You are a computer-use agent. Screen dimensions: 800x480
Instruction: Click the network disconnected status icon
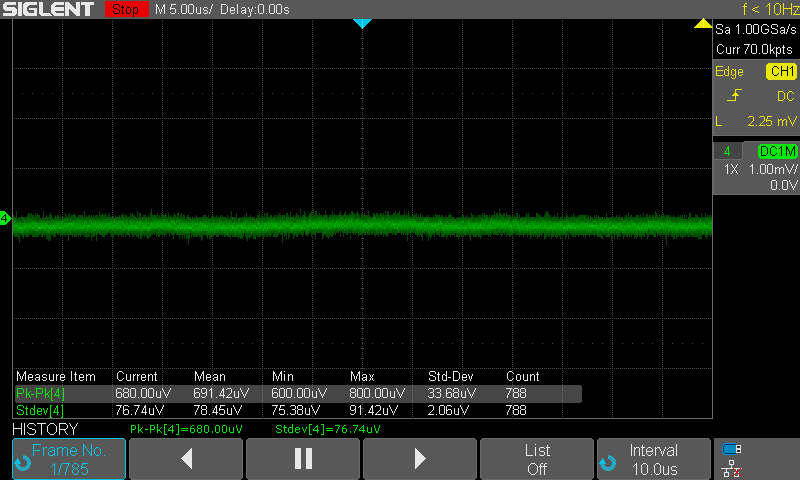(732, 469)
